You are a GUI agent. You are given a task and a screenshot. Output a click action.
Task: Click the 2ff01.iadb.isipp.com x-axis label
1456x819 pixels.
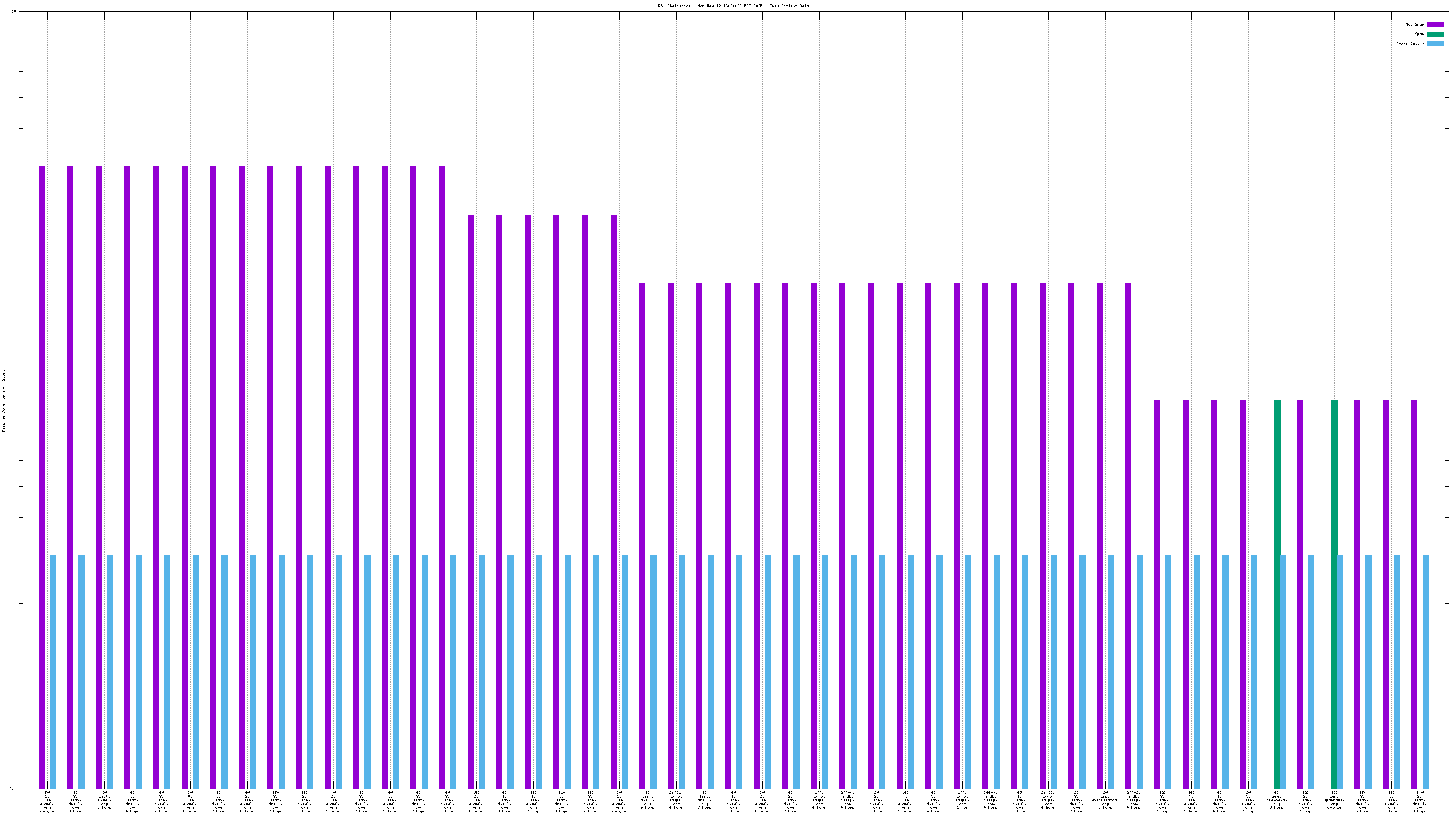pos(676,801)
